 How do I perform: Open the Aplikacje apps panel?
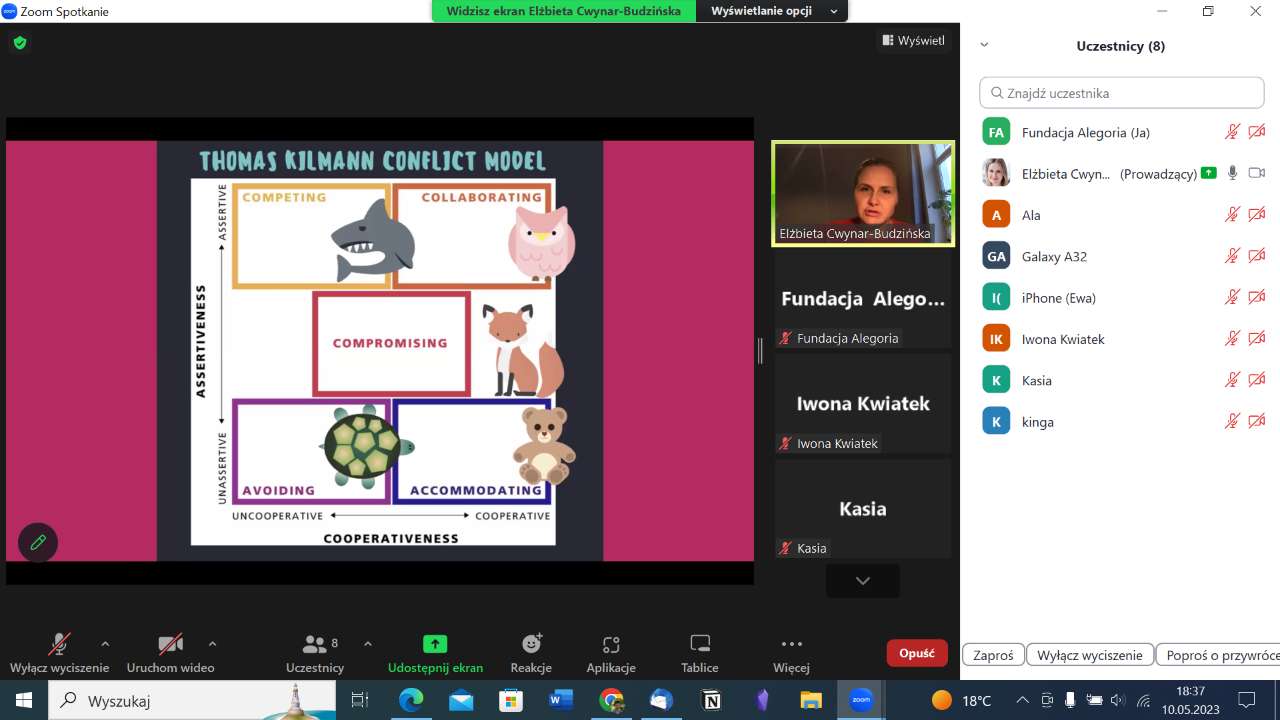click(x=611, y=644)
